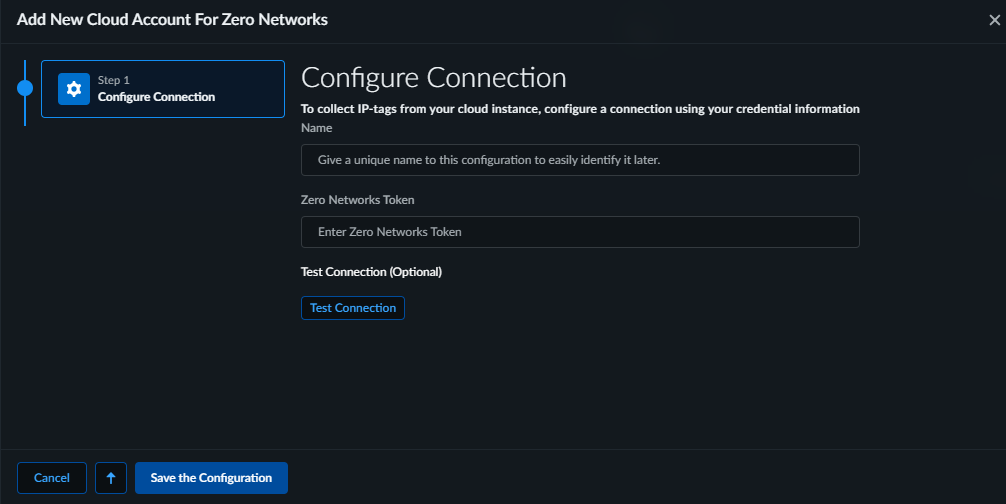Click the Test Connection (Optional) label
The image size is (1006, 504).
pyautogui.click(x=371, y=272)
